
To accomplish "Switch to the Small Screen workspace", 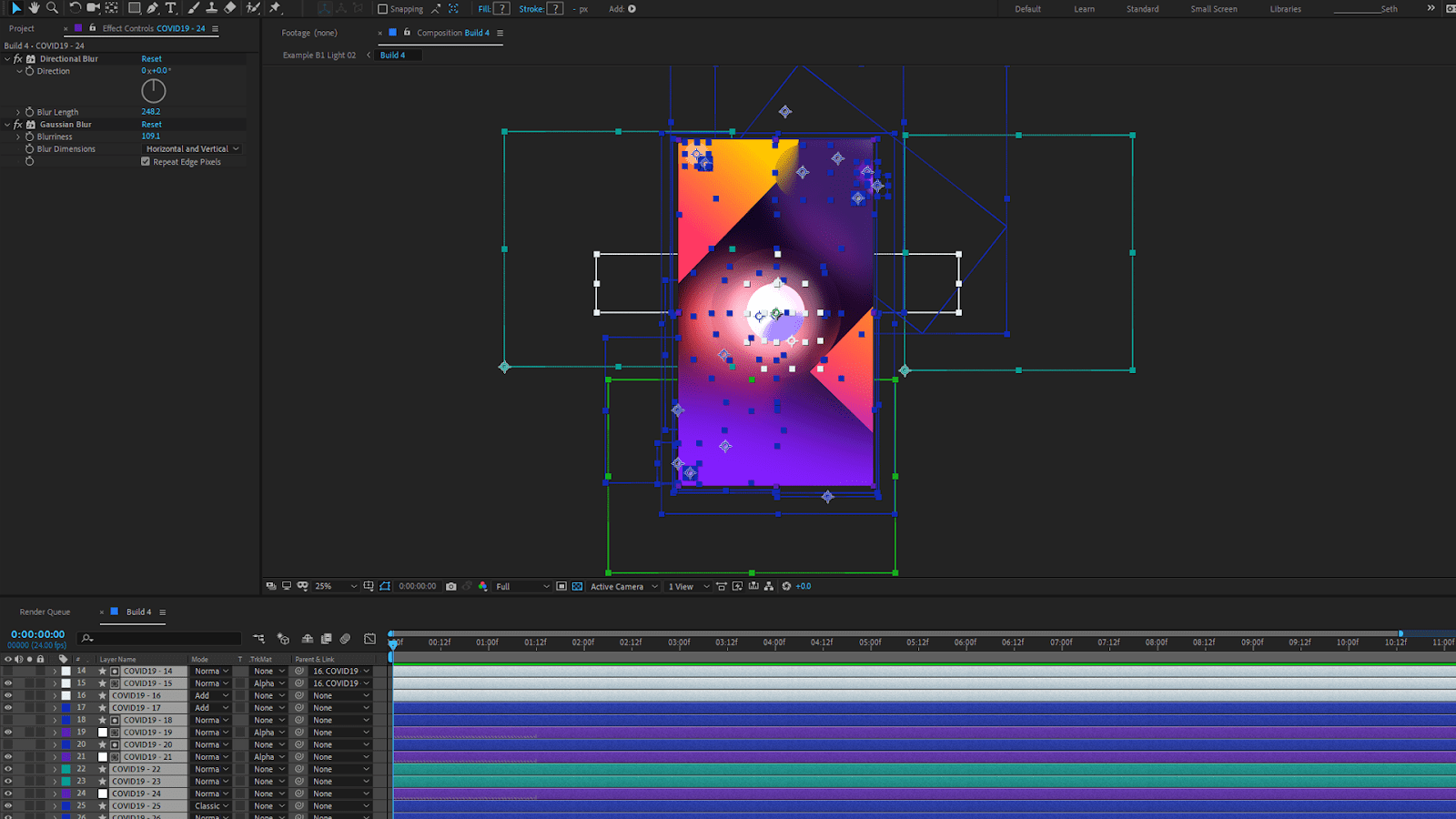I will [x=1213, y=9].
